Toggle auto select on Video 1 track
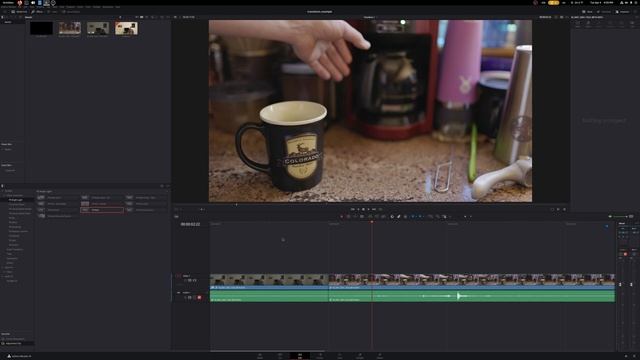 189,280
